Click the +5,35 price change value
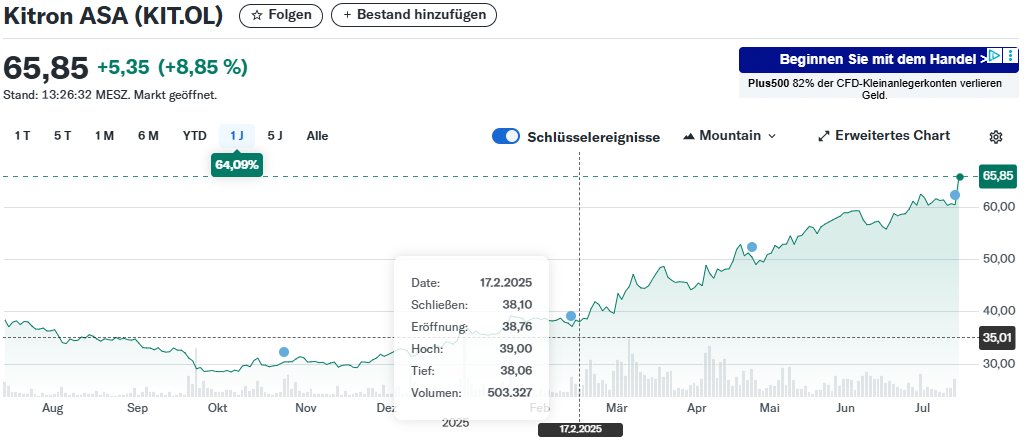 pos(123,67)
